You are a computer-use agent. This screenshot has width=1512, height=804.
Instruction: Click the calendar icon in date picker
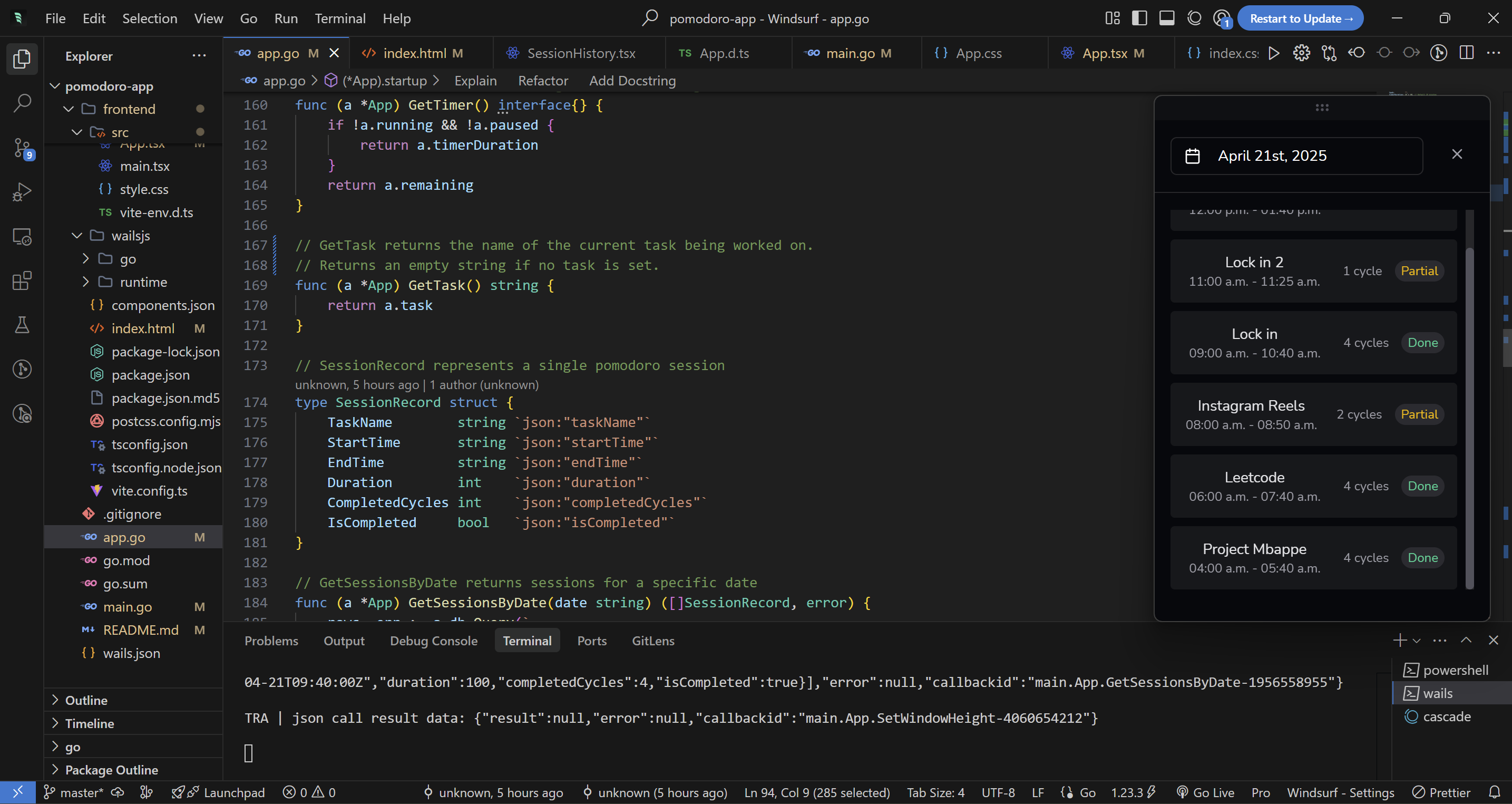coord(1192,156)
